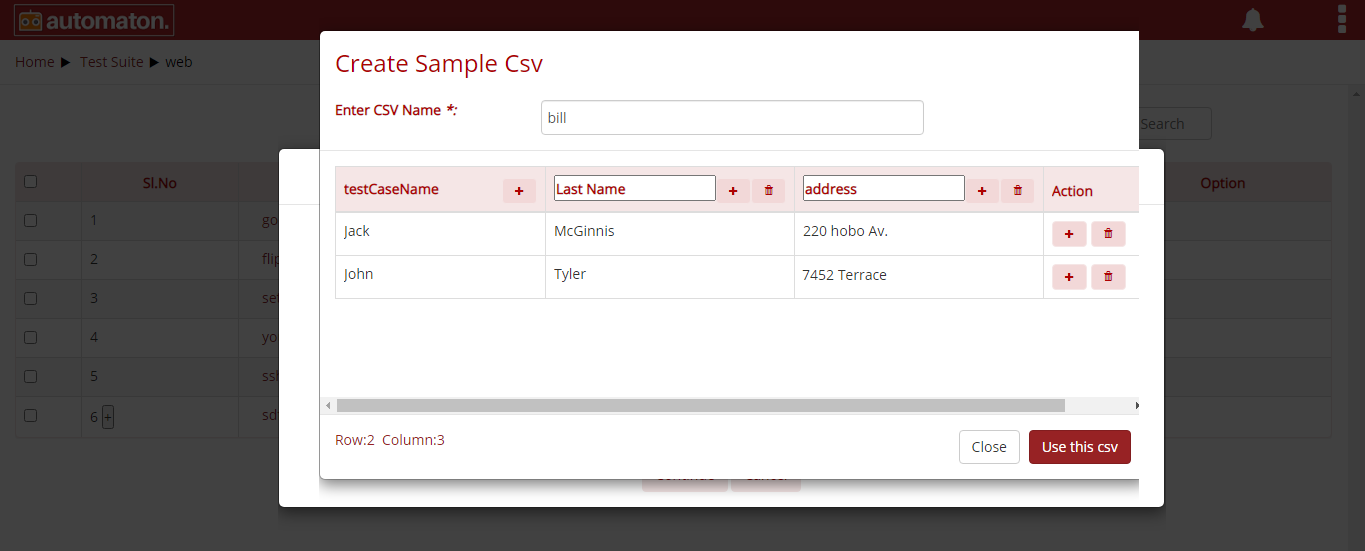The width and height of the screenshot is (1365, 551).
Task: Click the testCaseName column header text
Action: pyautogui.click(x=391, y=189)
